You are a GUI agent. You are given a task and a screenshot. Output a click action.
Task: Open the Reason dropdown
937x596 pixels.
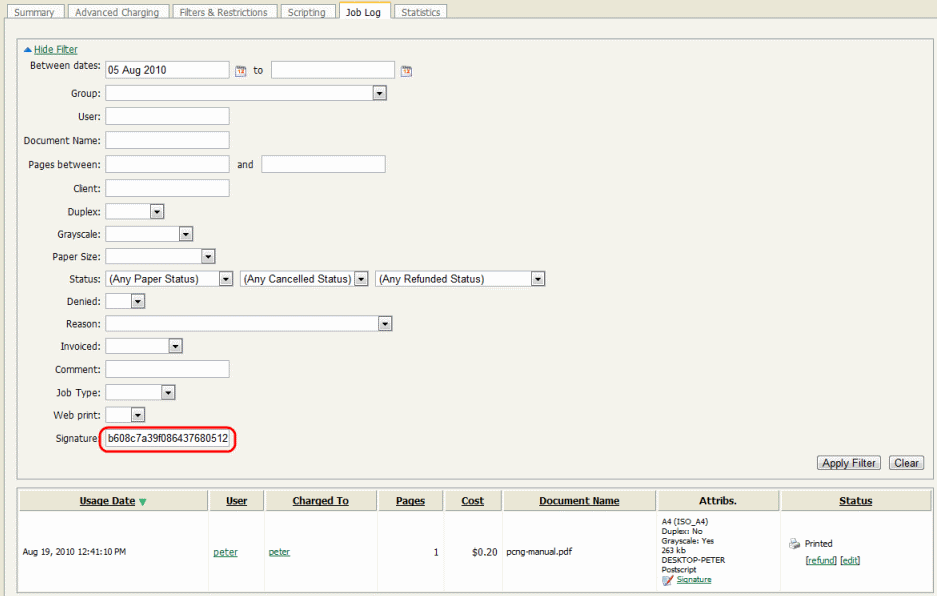tap(385, 324)
